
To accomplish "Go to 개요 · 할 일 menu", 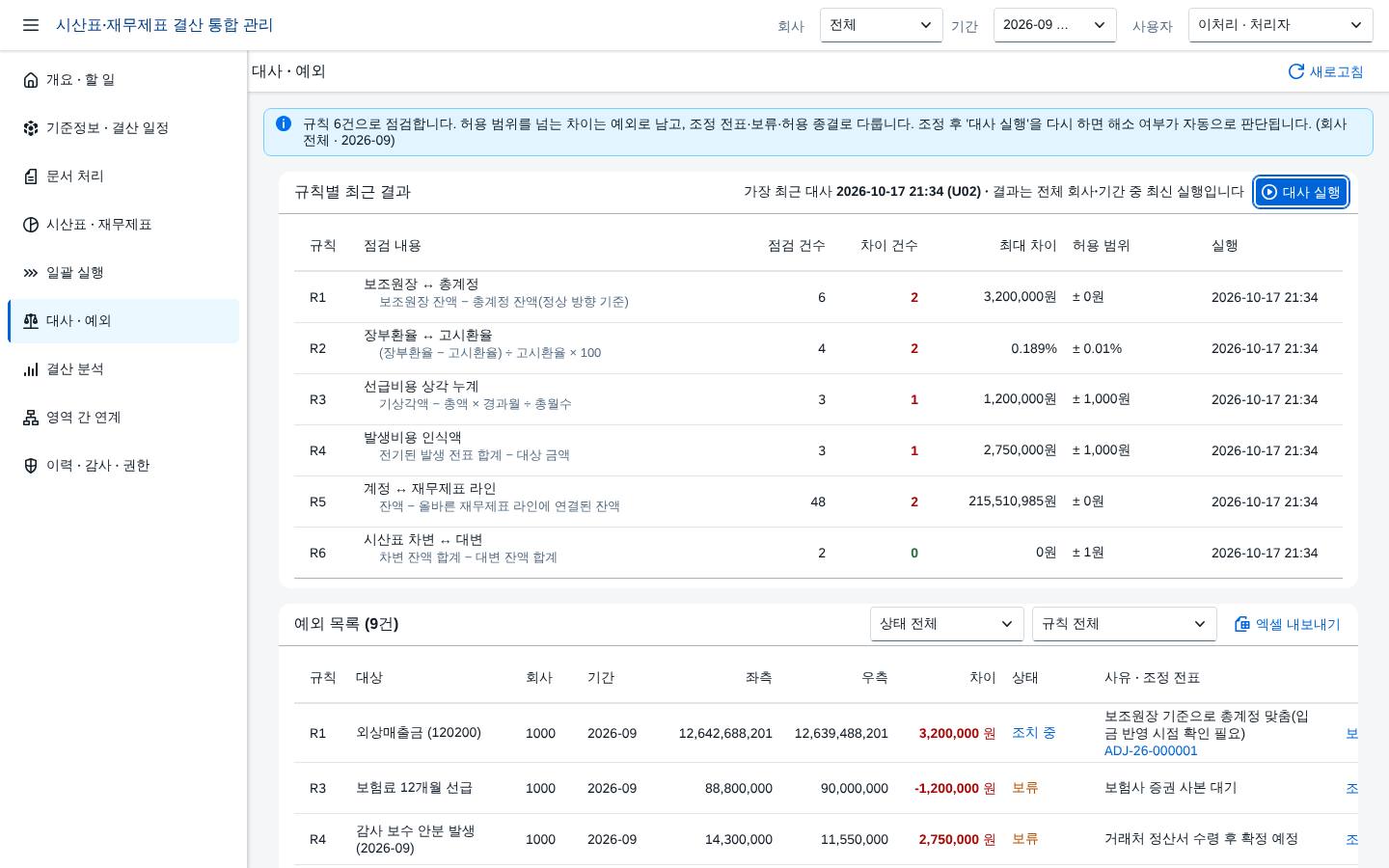I will coord(123,80).
